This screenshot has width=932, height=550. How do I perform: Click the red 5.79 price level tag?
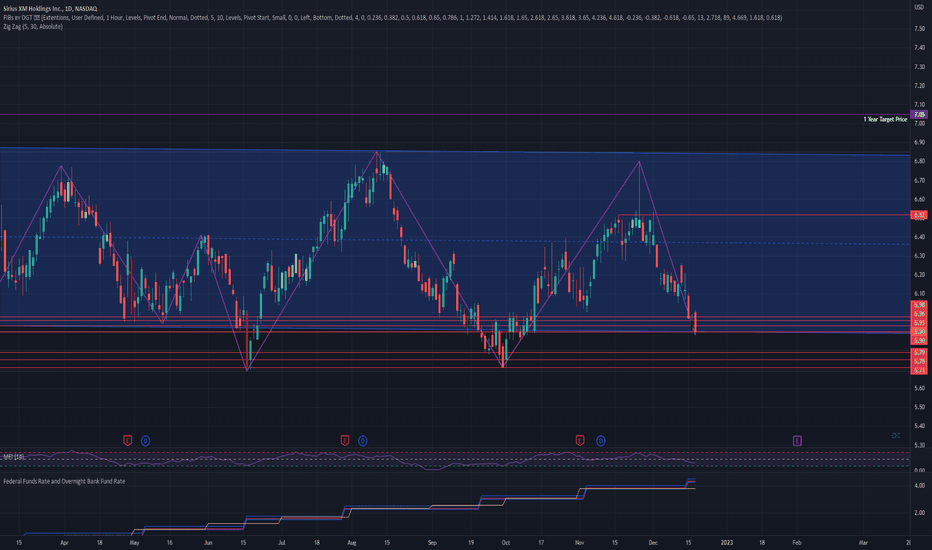(919, 353)
